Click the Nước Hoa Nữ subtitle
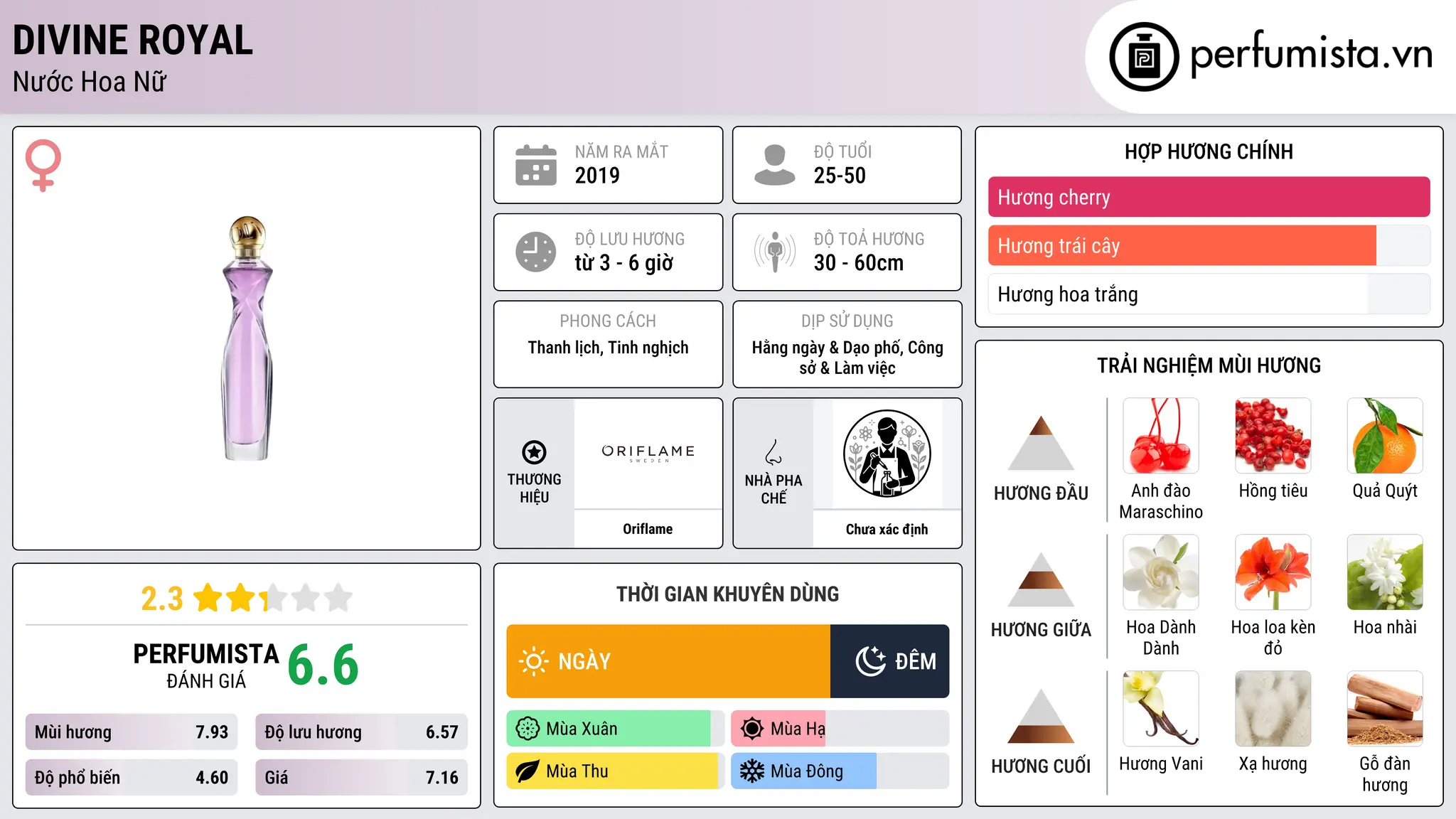This screenshot has height=819, width=1456. coord(90,82)
